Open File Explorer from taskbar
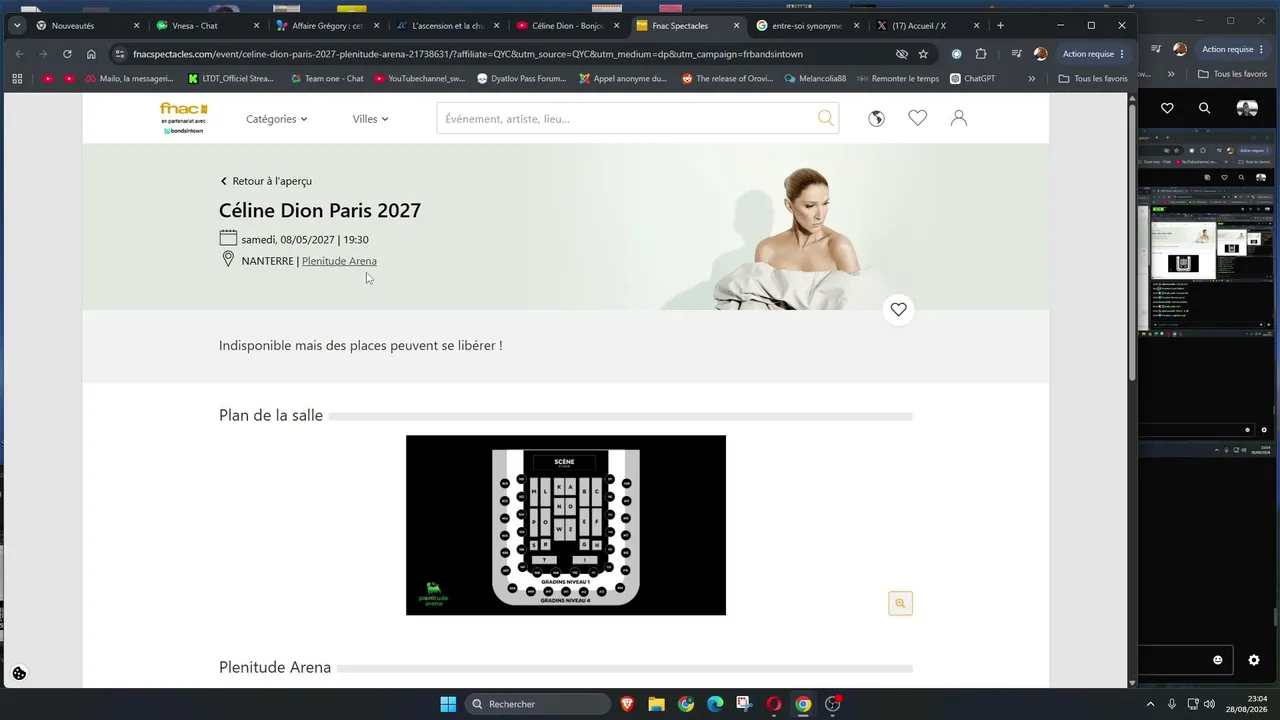This screenshot has height=720, width=1280. coord(656,704)
